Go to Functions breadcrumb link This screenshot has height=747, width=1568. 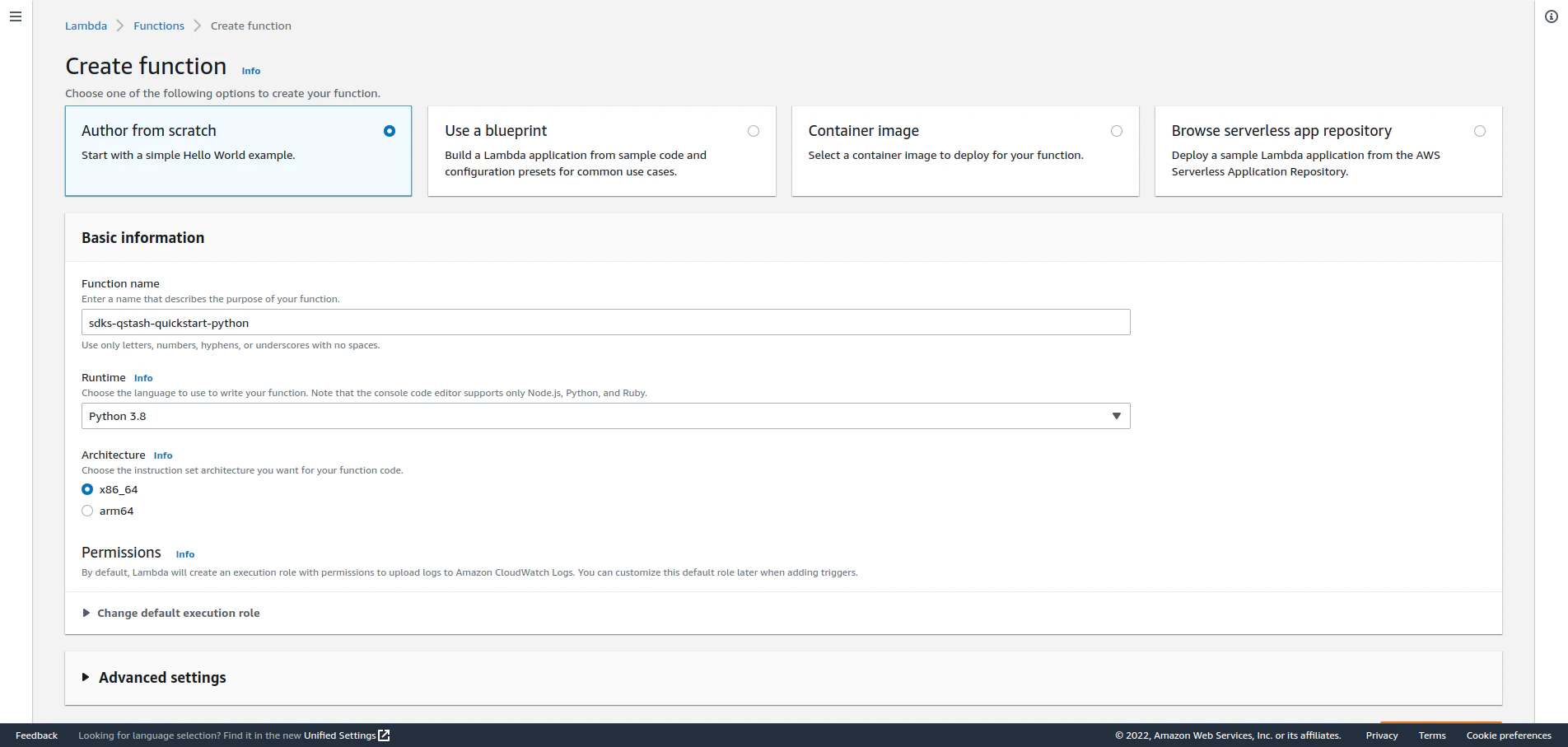coord(159,26)
